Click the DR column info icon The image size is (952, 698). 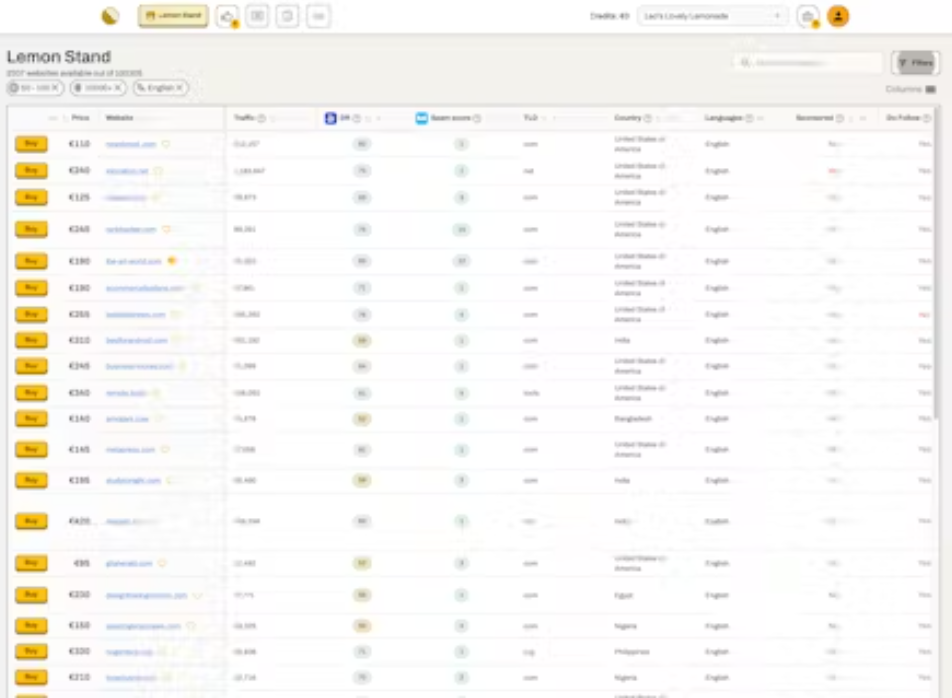tap(357, 118)
